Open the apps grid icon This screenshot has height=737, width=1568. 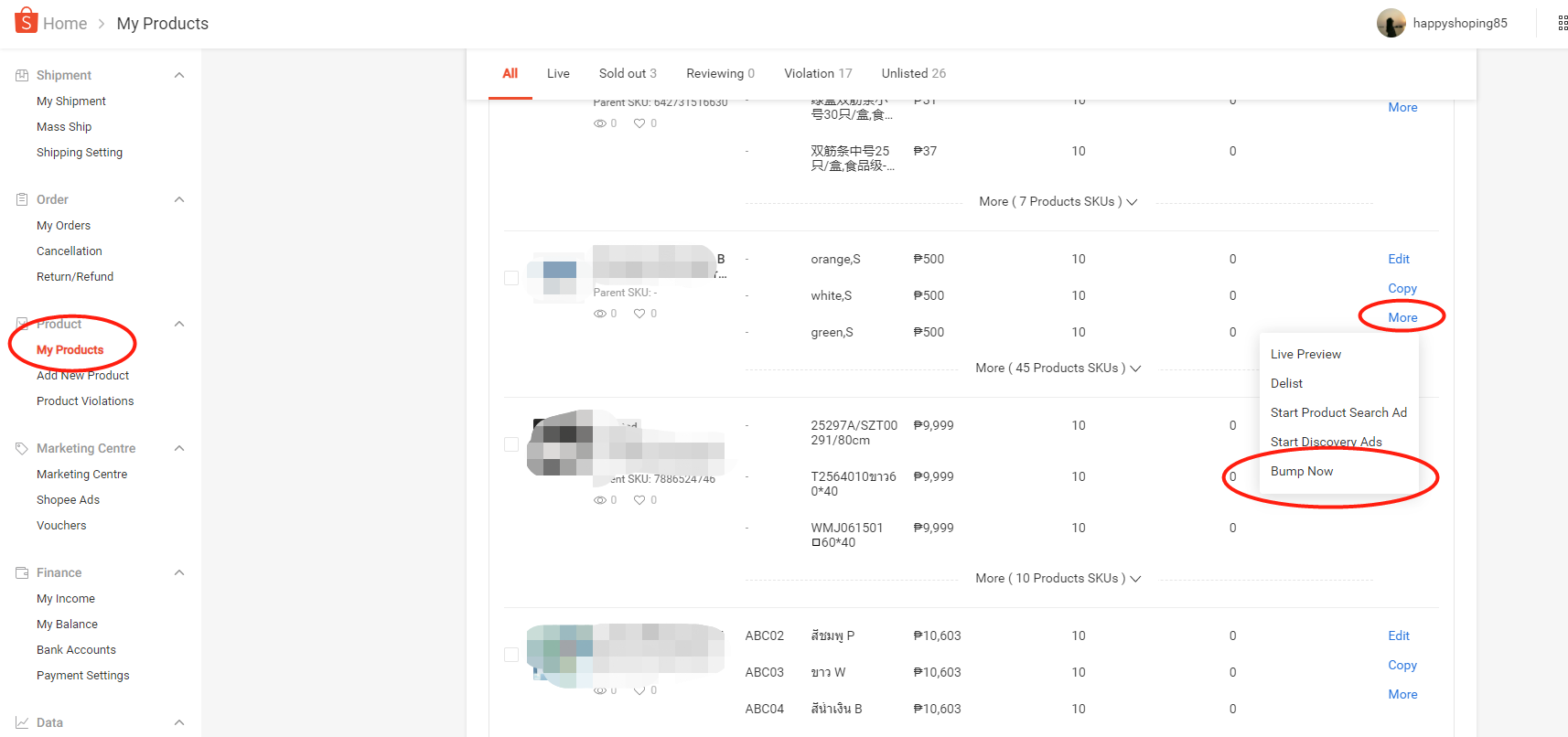pyautogui.click(x=1562, y=24)
